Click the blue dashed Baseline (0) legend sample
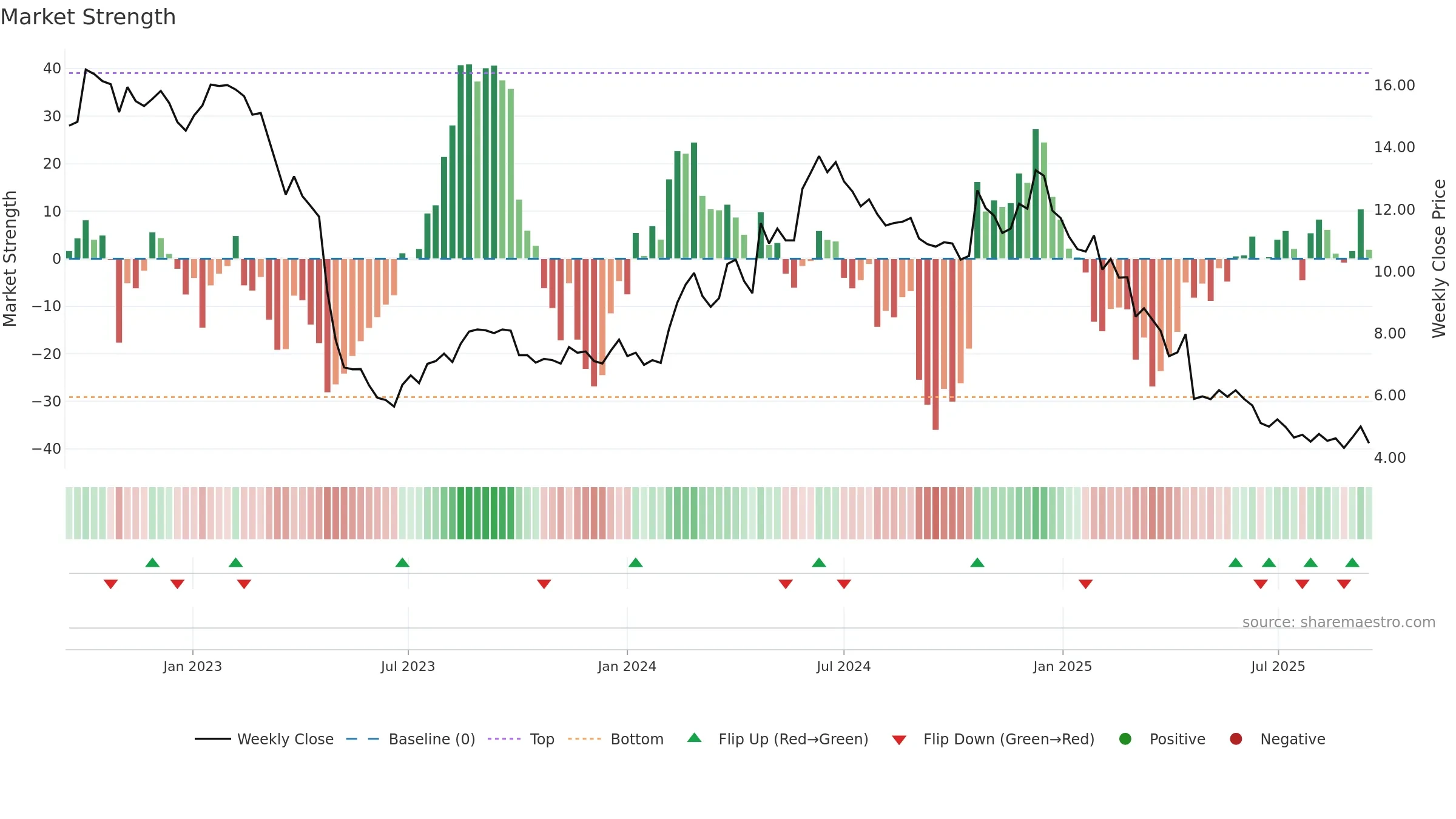Viewport: 1456px width, 819px height. click(363, 739)
